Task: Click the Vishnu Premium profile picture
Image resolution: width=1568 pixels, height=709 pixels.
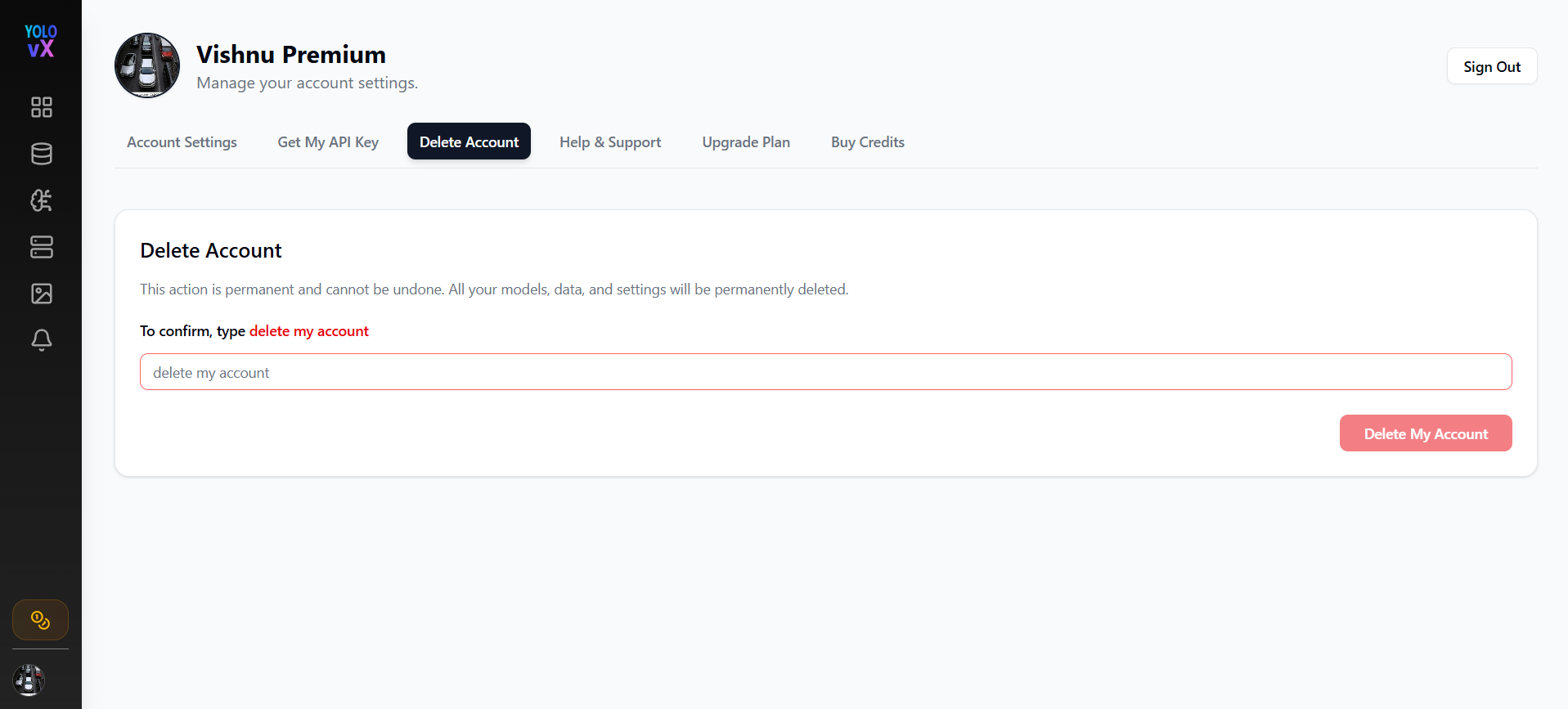Action: [147, 65]
